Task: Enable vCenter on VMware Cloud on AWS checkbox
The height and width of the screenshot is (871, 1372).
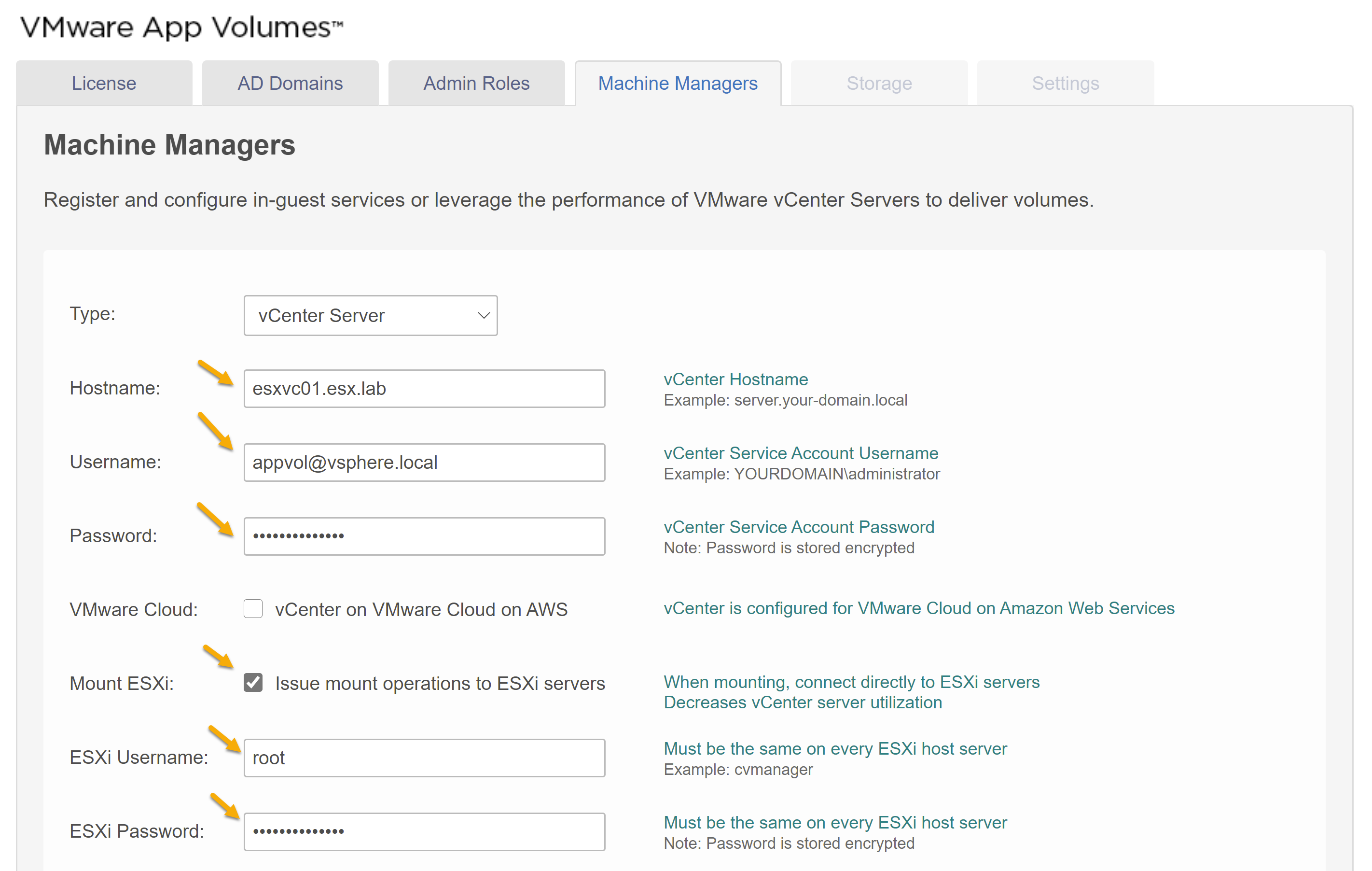Action: coord(253,609)
